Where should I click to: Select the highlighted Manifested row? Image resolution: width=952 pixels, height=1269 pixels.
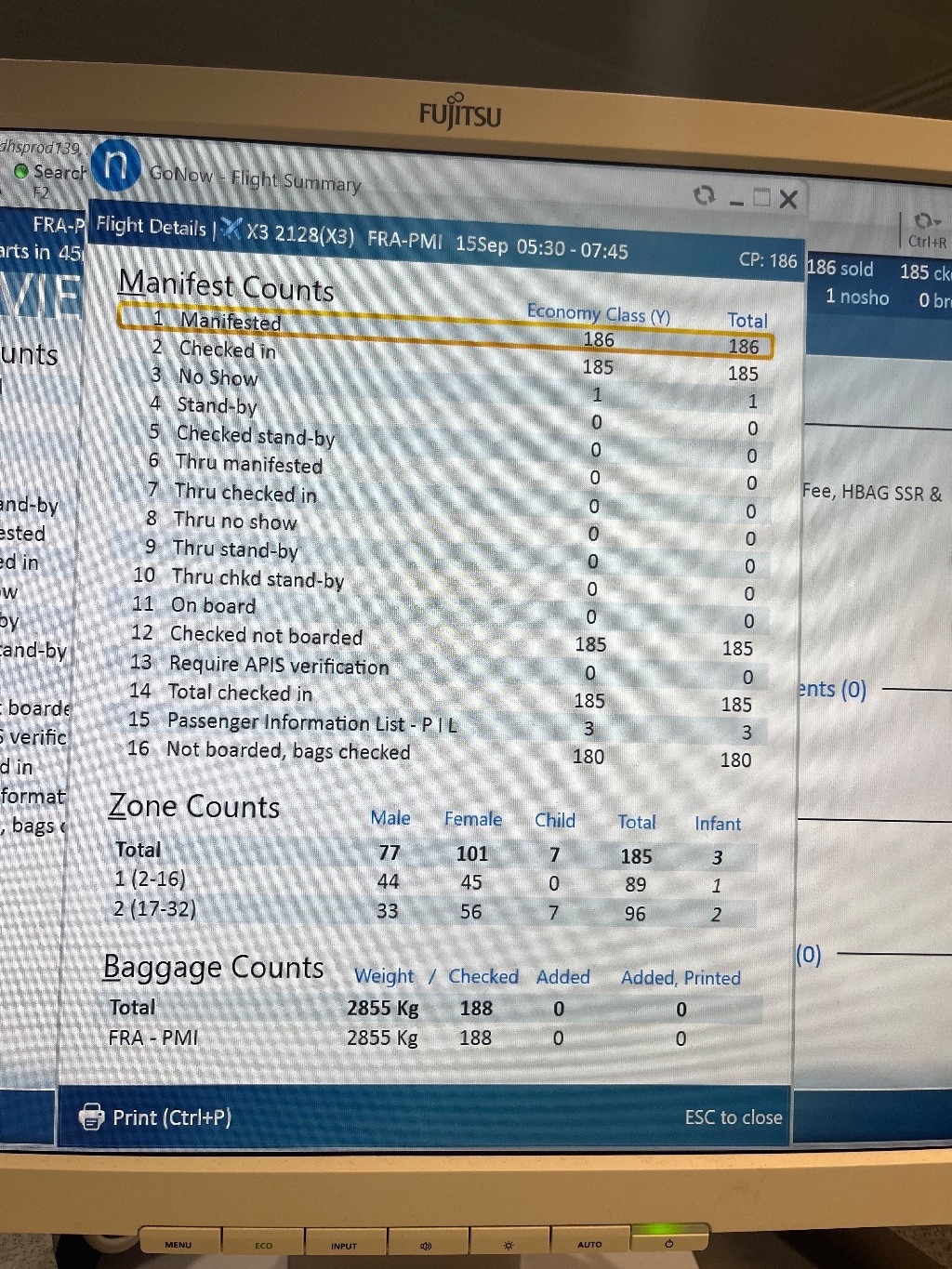(x=444, y=331)
